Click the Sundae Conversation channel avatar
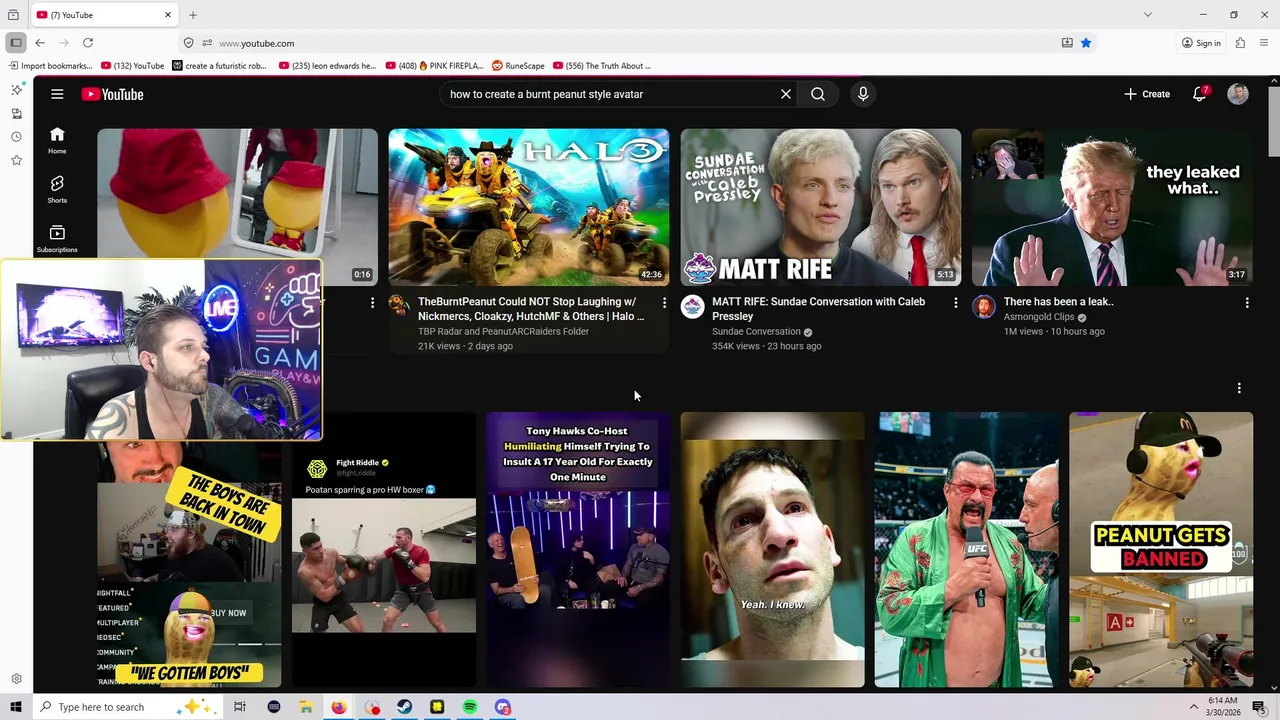Screen dimensions: 1280x720 pos(692,306)
